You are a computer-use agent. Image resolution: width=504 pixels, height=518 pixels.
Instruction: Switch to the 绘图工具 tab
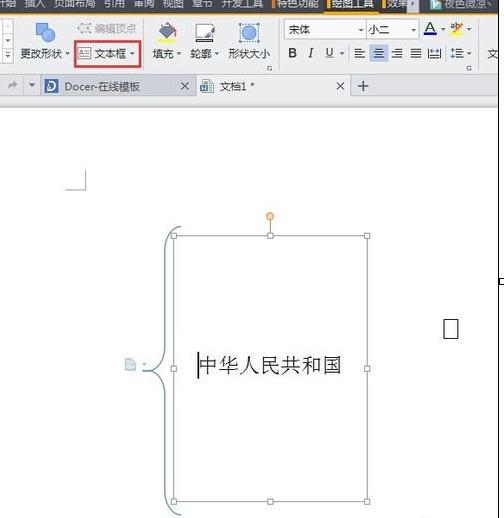pyautogui.click(x=352, y=4)
